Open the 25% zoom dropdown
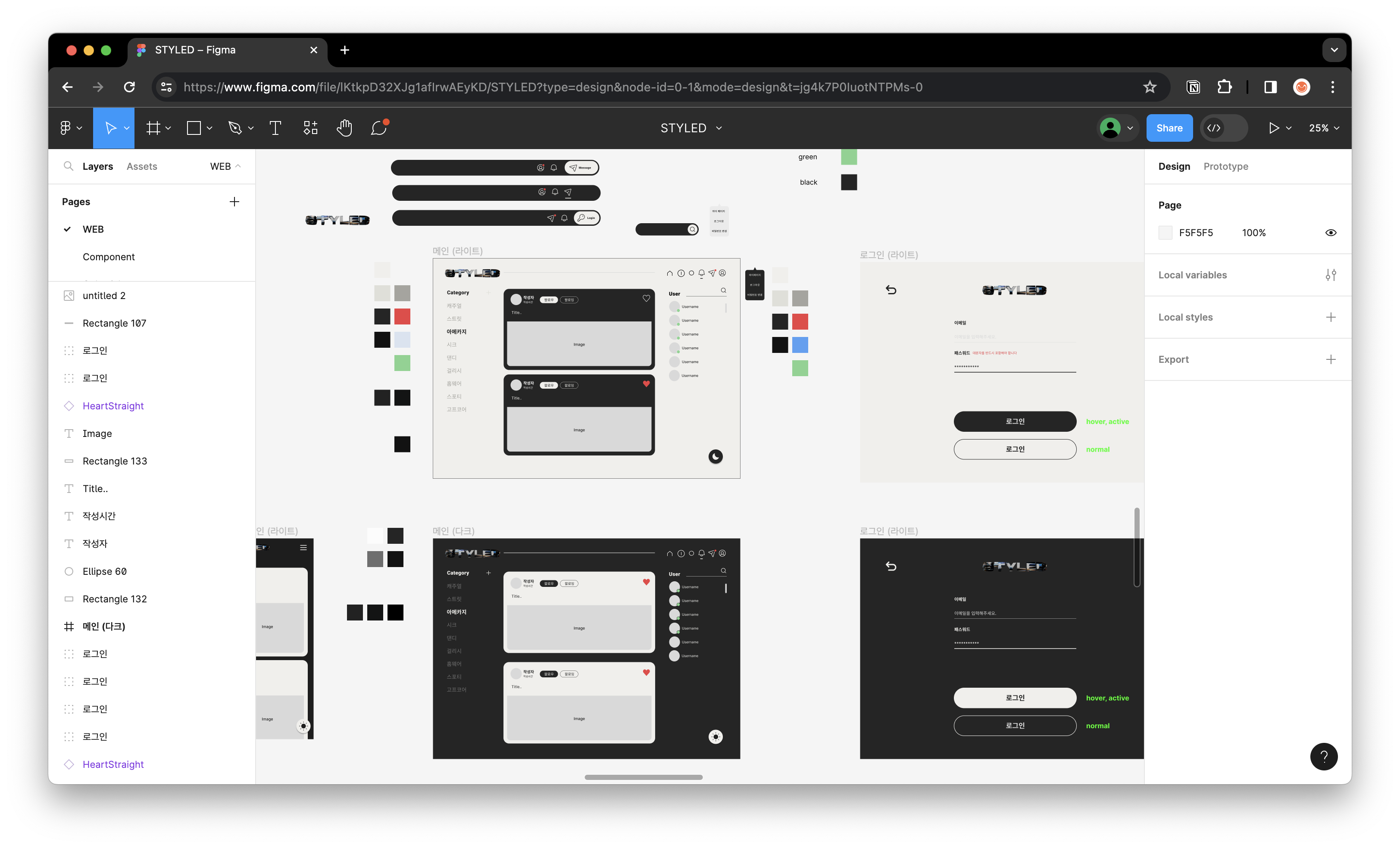This screenshot has height=848, width=1400. [1323, 128]
